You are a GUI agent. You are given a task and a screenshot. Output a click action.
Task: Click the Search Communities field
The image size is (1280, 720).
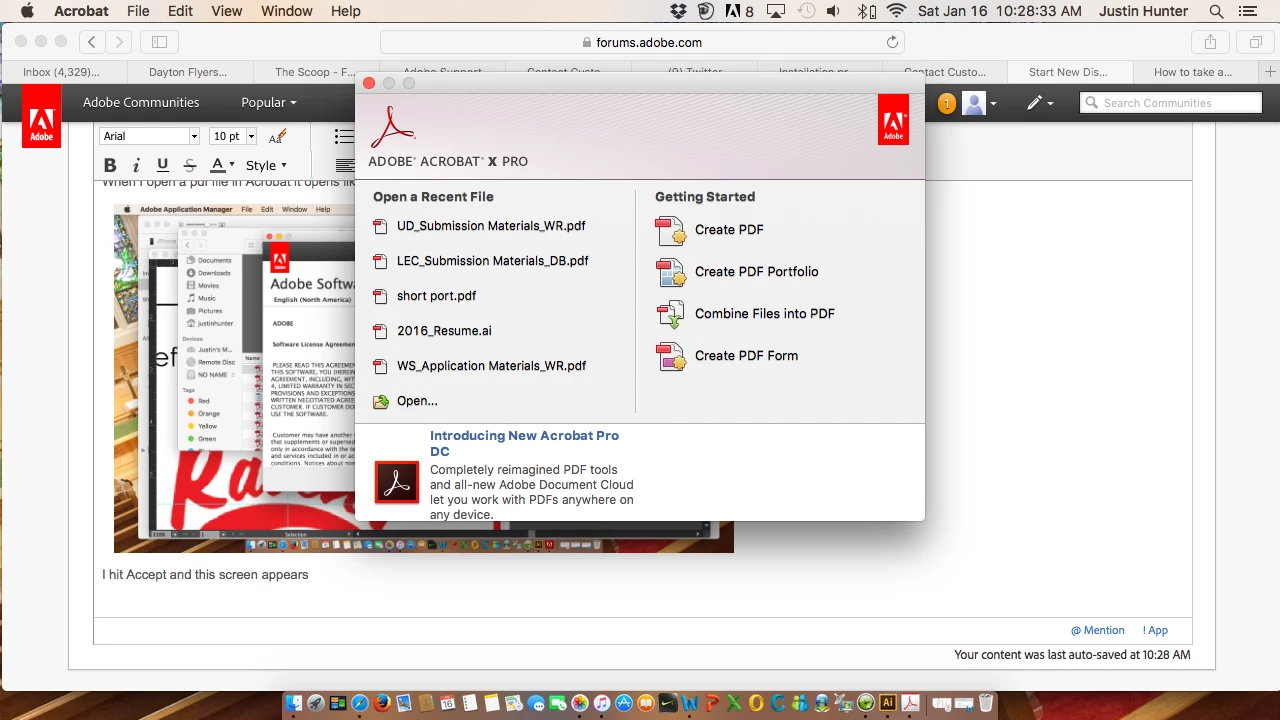coord(1171,103)
